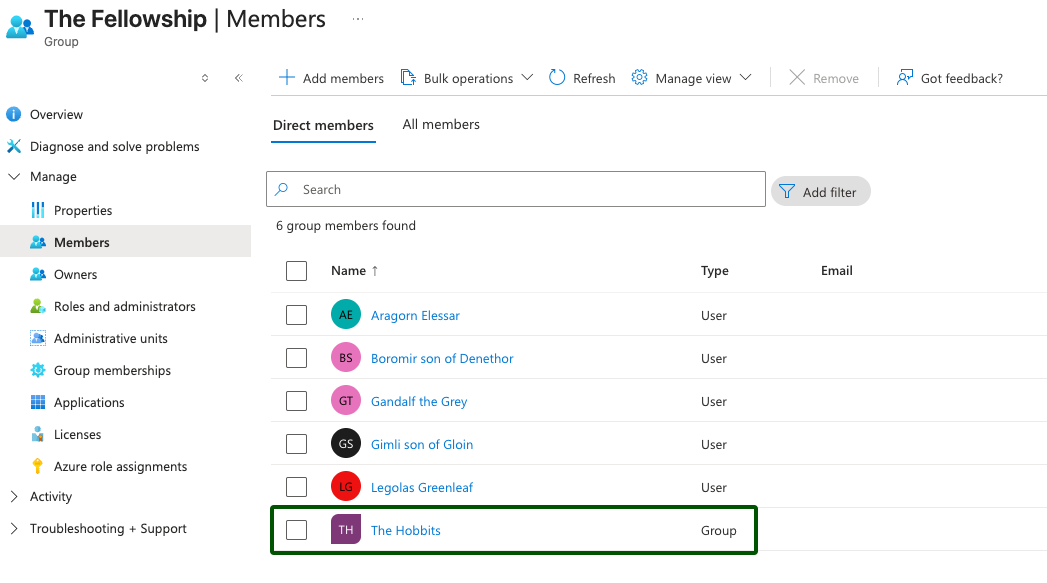The image size is (1047, 583).
Task: Click the BS avatar for Boromir
Action: 346,358
